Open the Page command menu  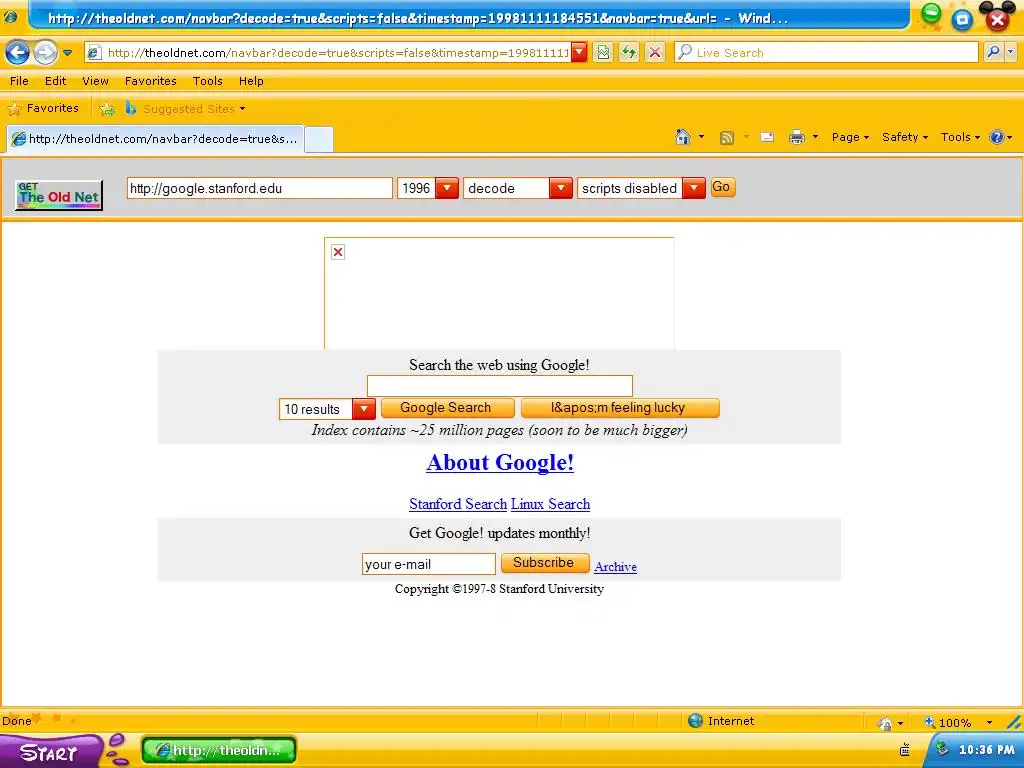(850, 137)
